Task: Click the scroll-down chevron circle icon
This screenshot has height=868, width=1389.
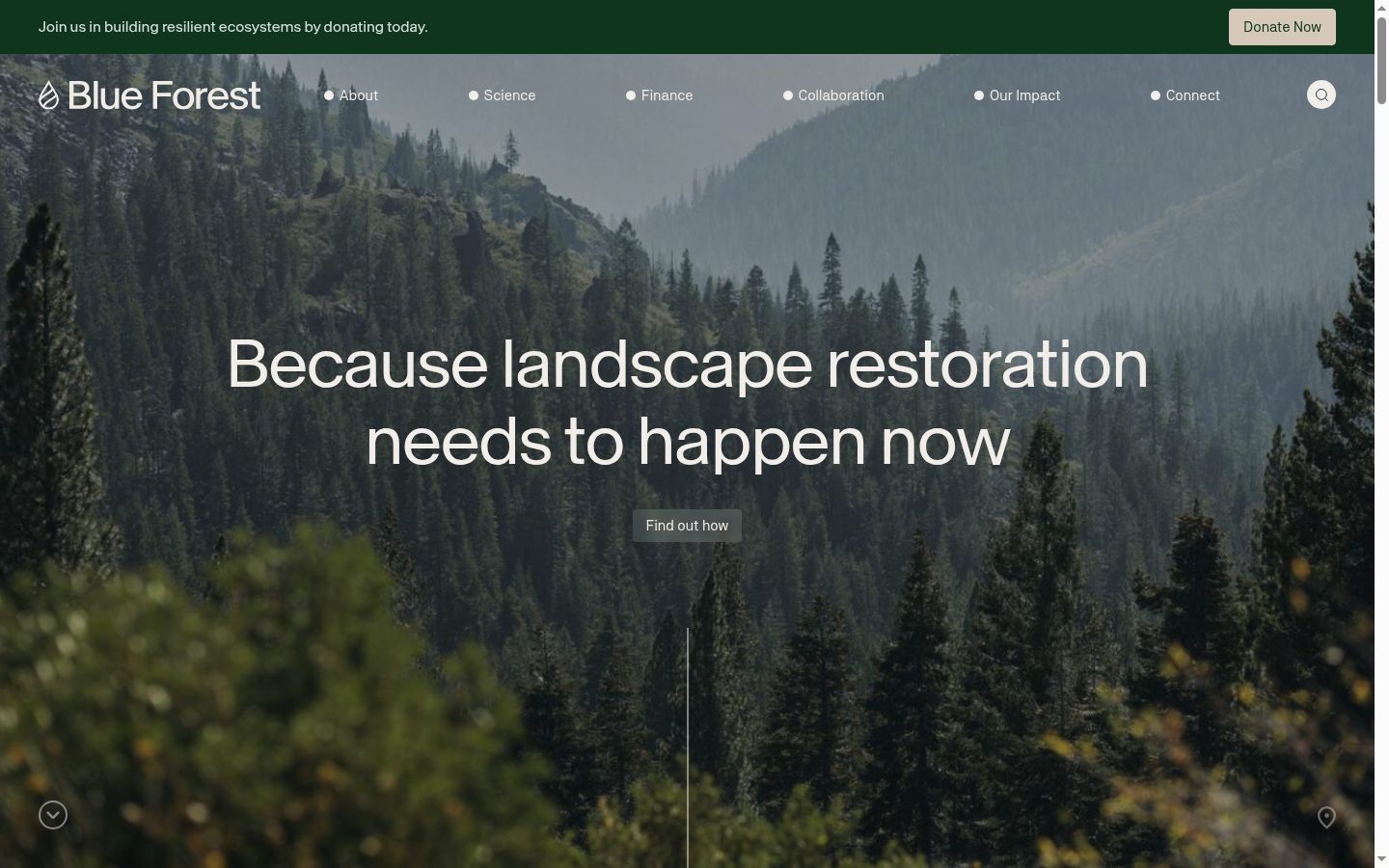Action: [53, 815]
